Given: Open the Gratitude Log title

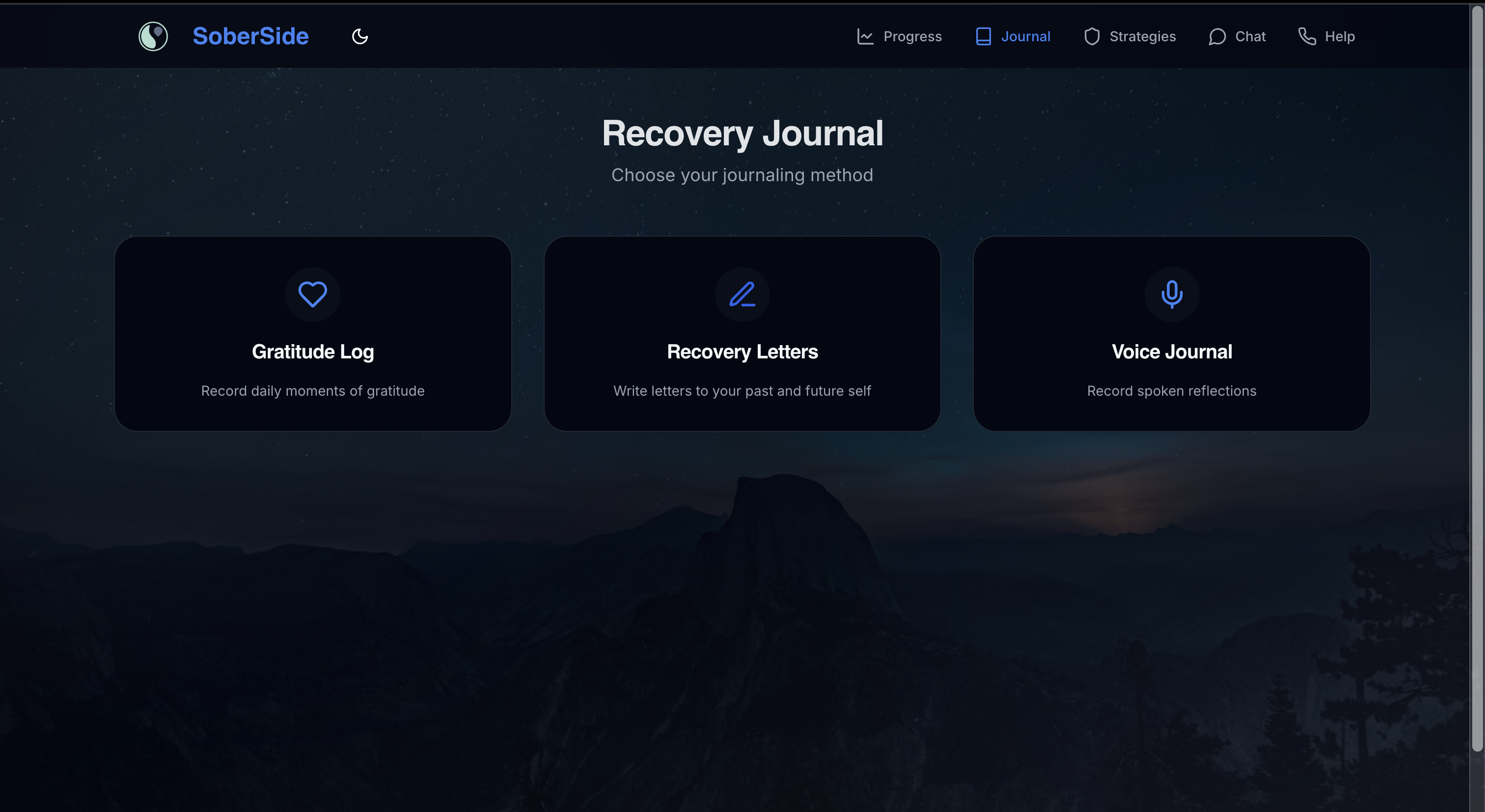Looking at the screenshot, I should tap(312, 352).
